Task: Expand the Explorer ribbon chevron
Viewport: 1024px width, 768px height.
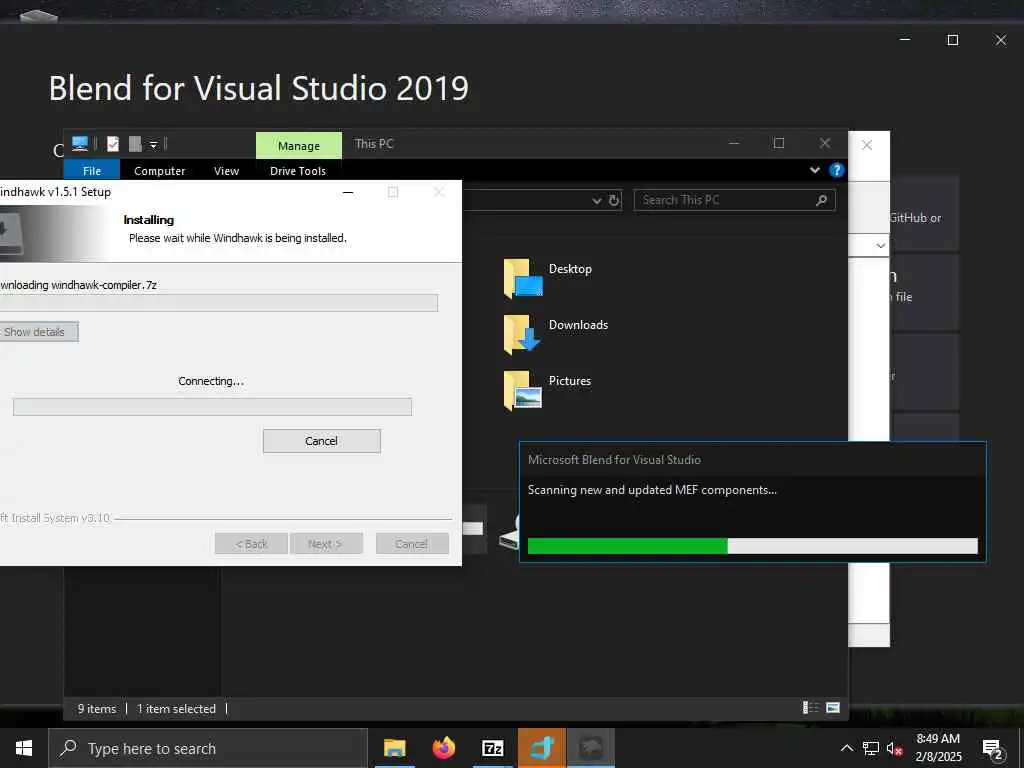Action: point(815,170)
